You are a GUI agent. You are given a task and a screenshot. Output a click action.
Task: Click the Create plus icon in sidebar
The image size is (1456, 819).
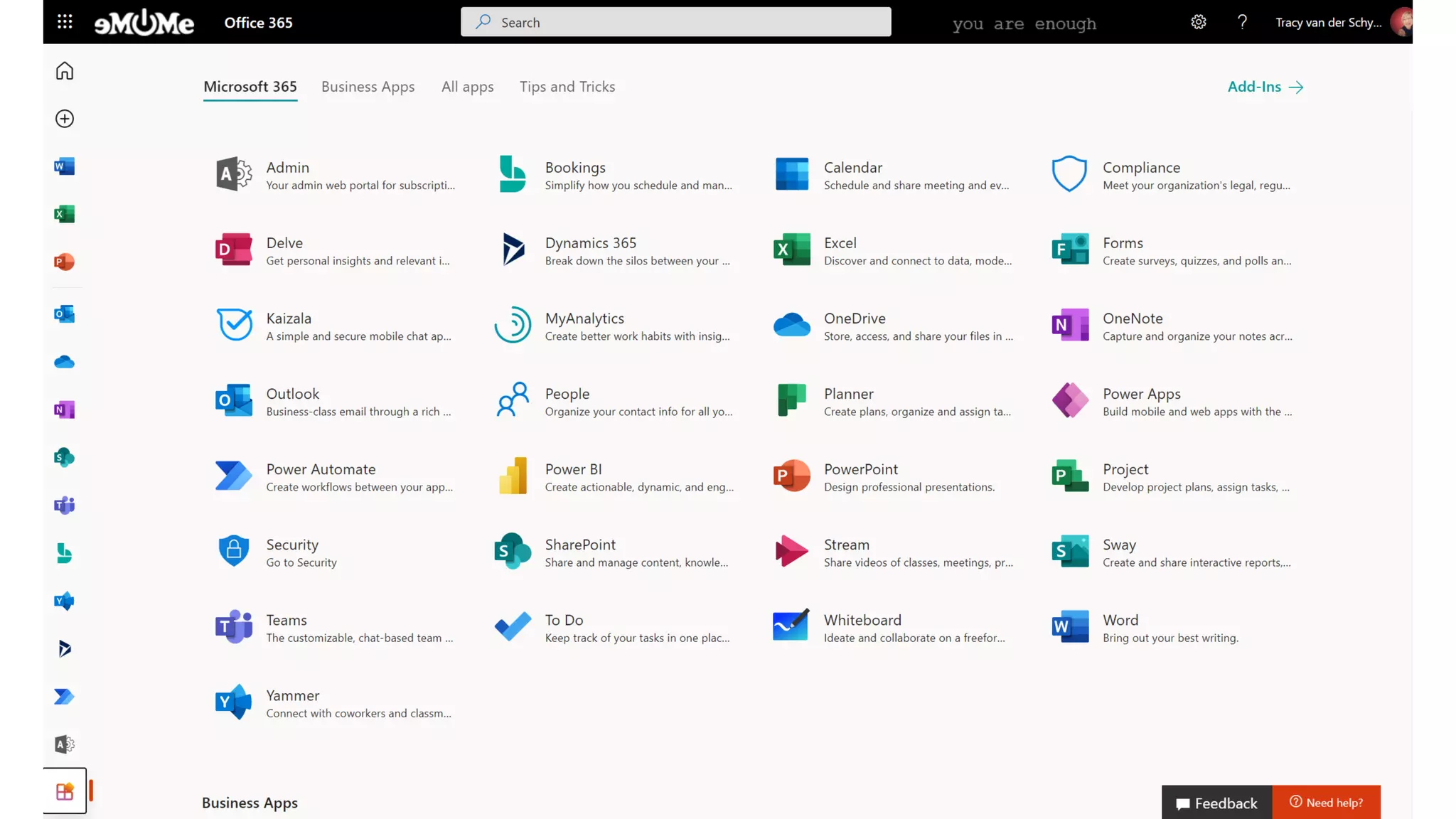[65, 119]
